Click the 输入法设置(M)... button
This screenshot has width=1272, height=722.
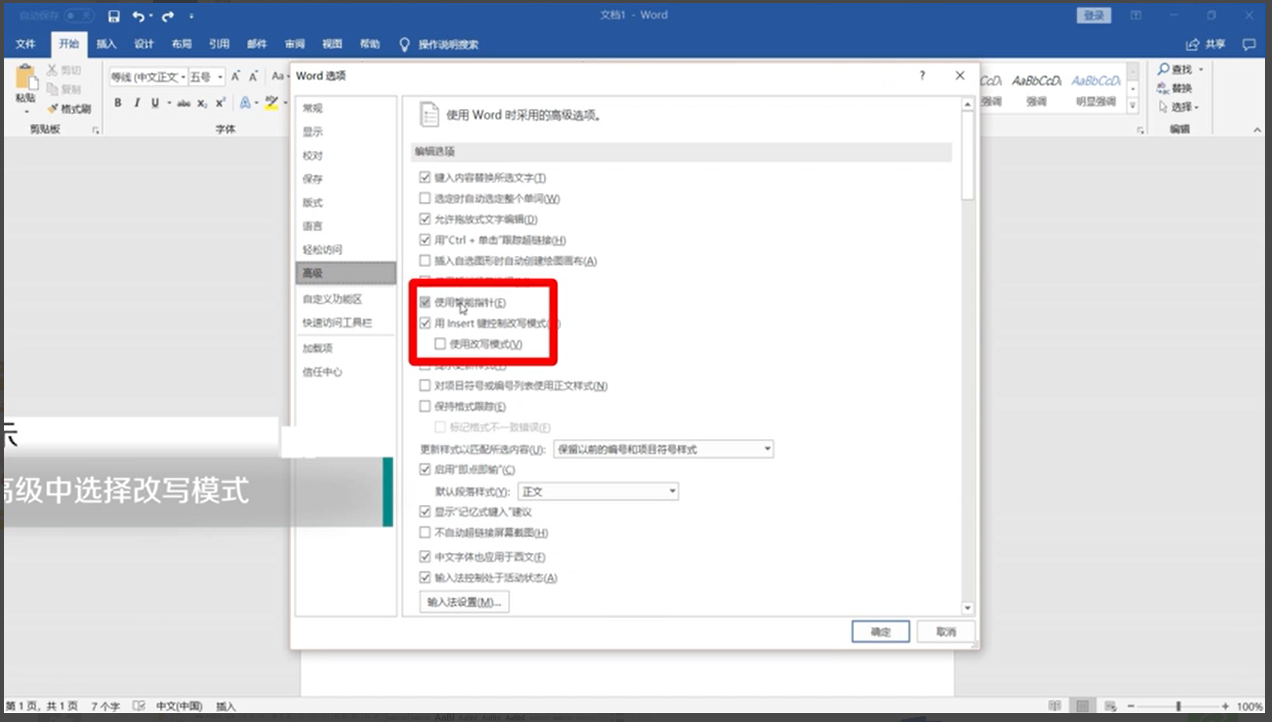click(464, 602)
